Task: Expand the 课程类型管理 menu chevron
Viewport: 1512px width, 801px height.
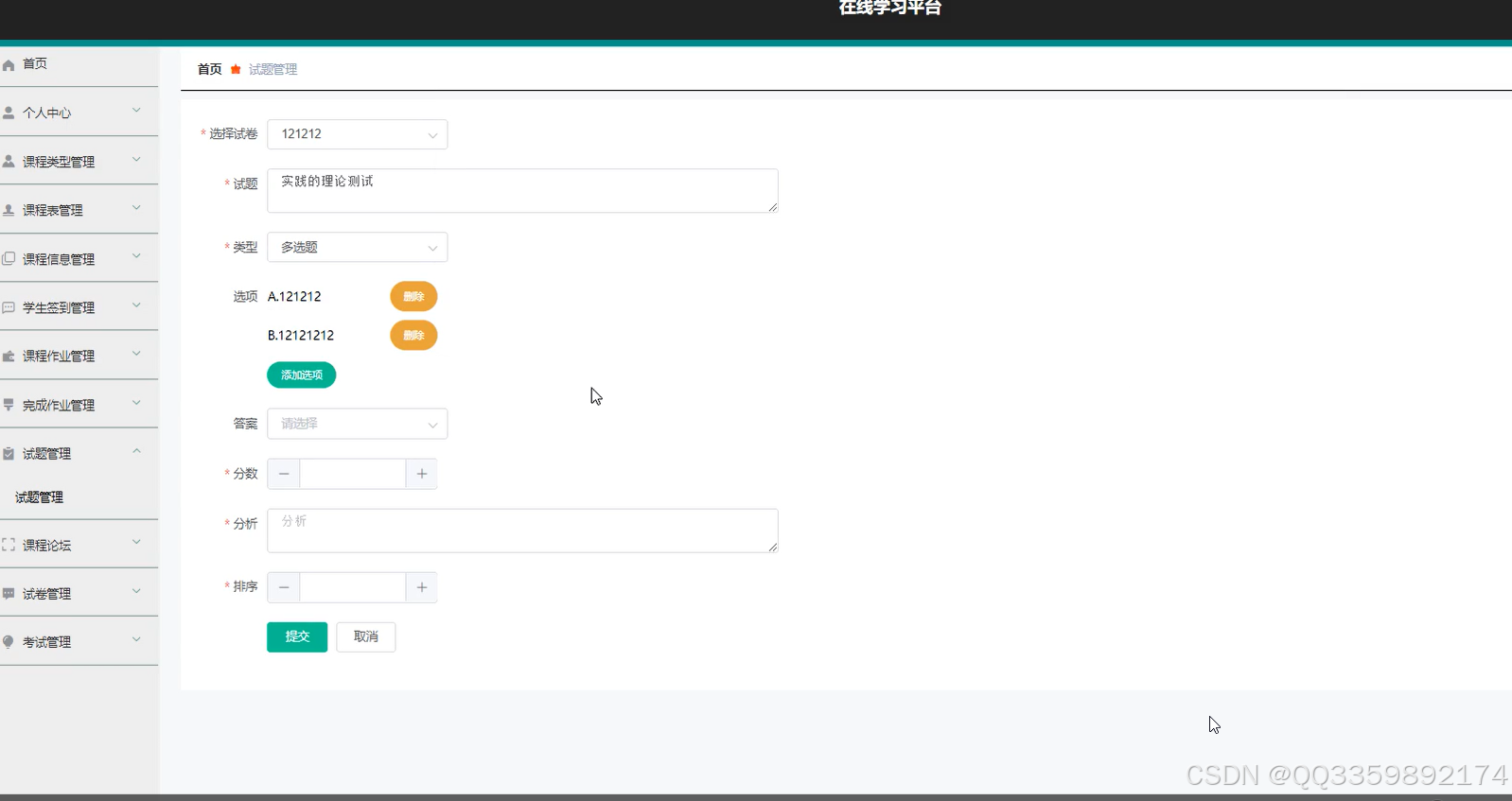Action: [x=136, y=159]
